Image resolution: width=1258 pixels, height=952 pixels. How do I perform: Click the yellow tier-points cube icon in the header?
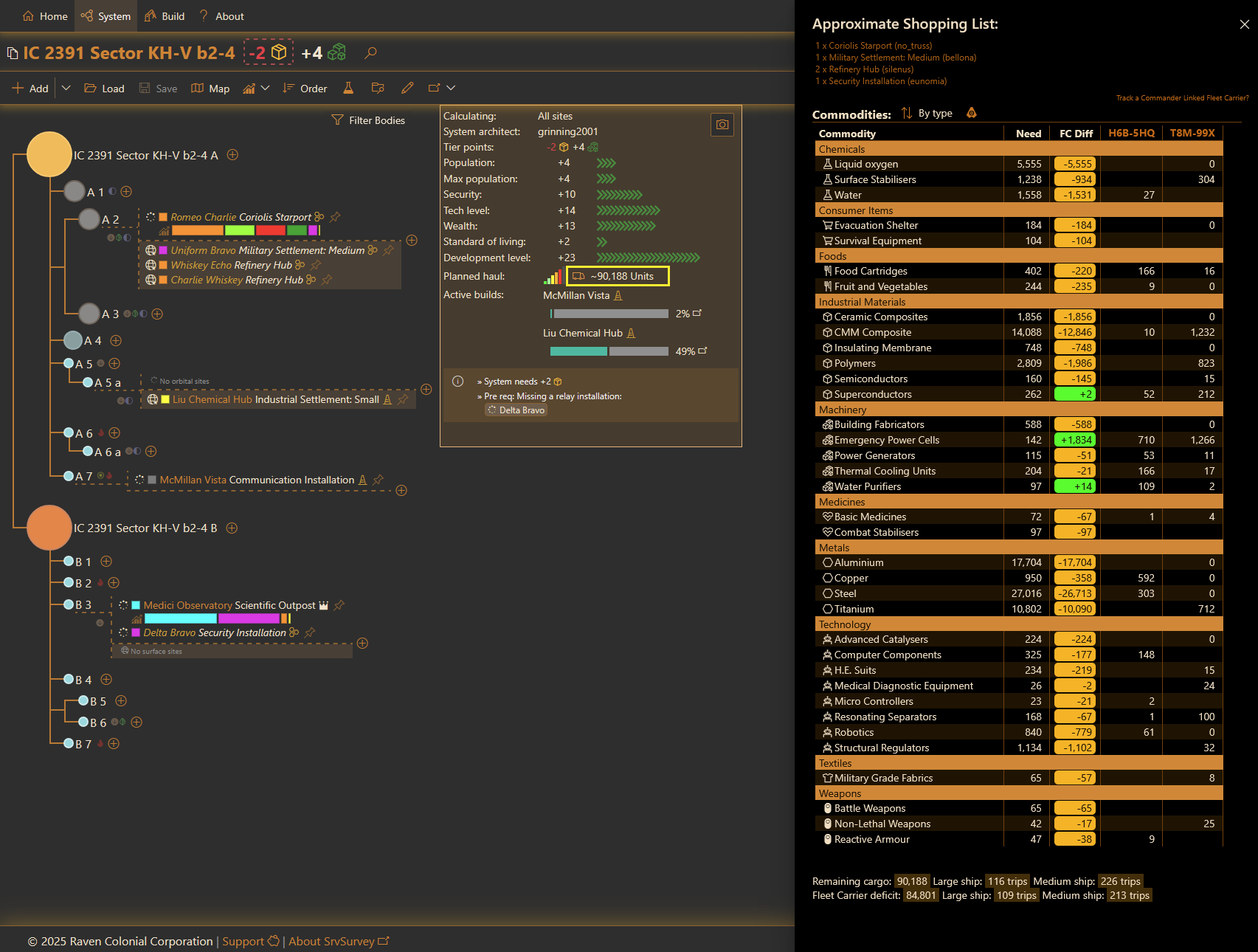tap(279, 52)
